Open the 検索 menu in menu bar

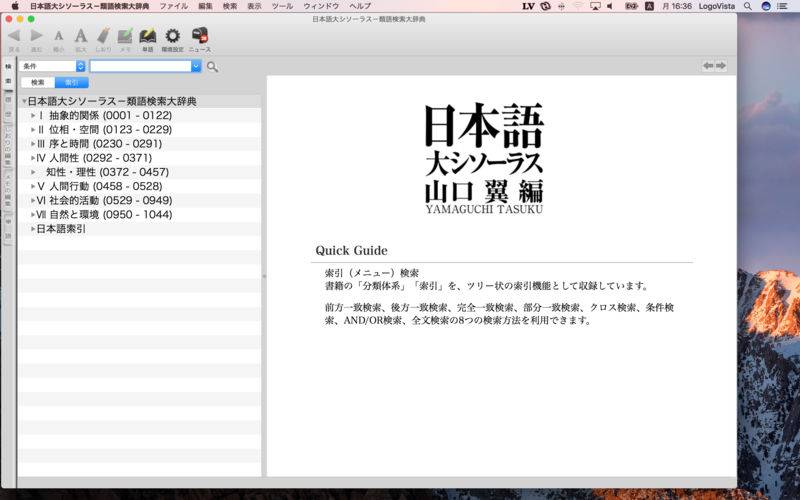(x=230, y=6)
